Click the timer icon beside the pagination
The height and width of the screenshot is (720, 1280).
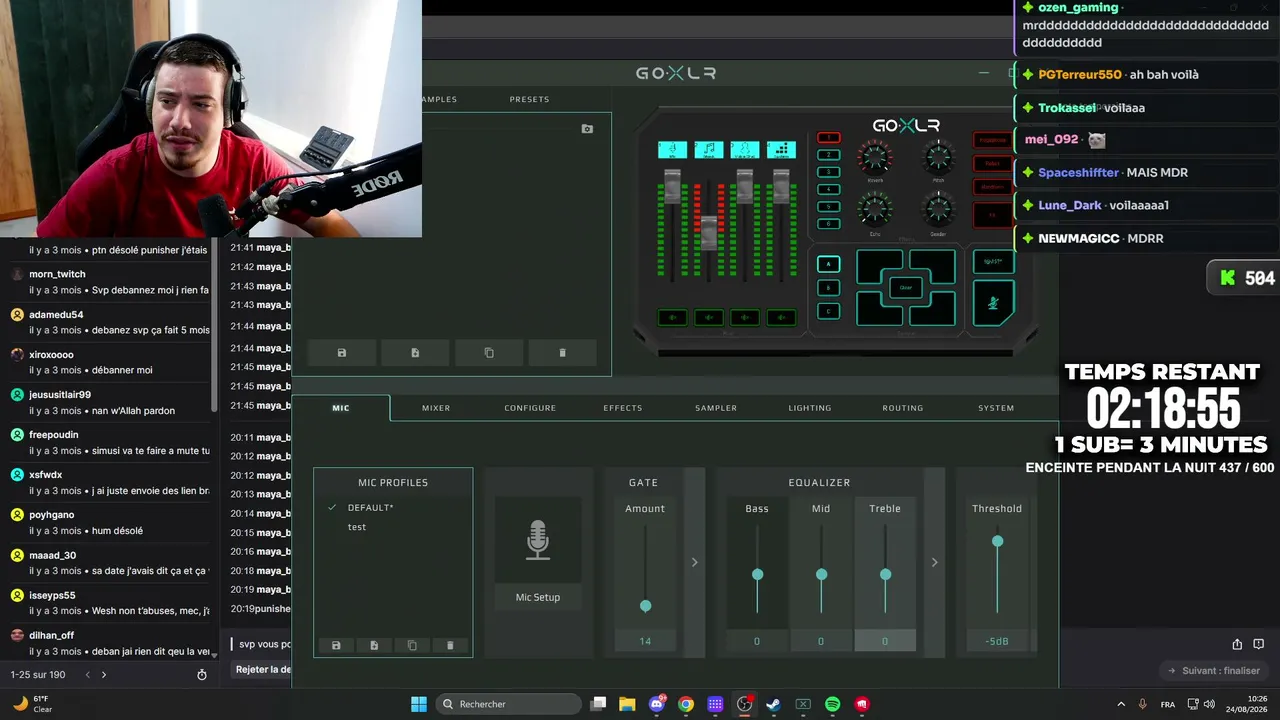pyautogui.click(x=202, y=675)
